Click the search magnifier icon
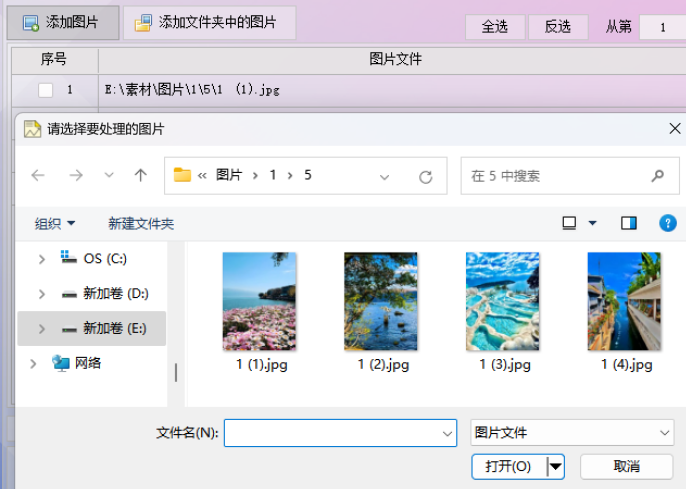Screen dimensions: 687x489 657,176
